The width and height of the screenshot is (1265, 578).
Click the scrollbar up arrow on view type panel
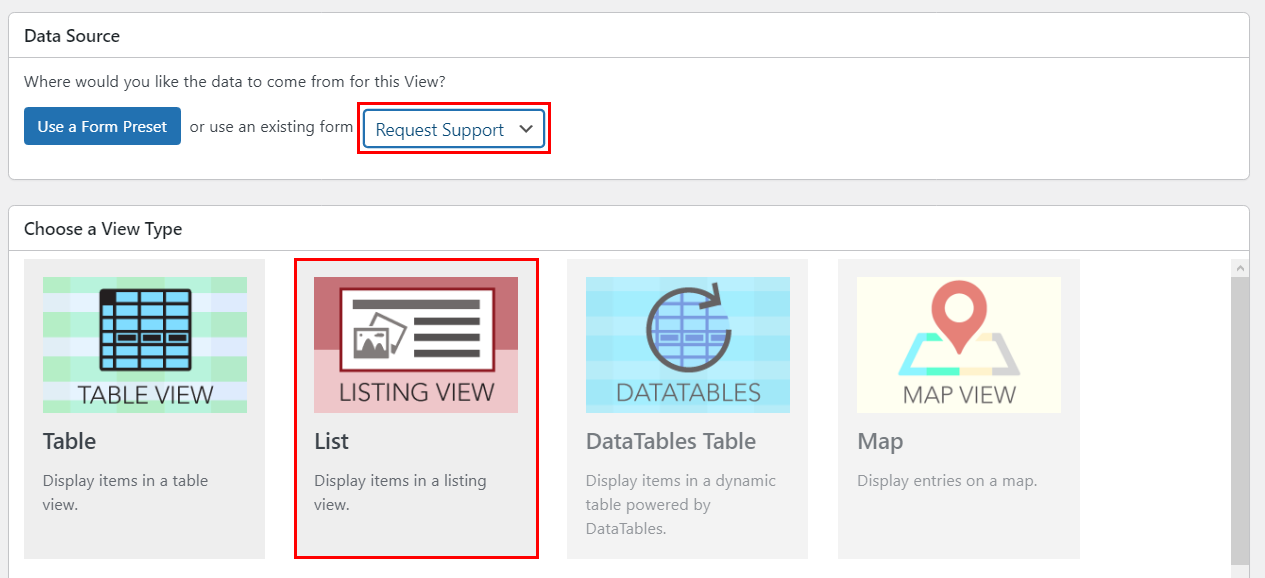click(1240, 268)
